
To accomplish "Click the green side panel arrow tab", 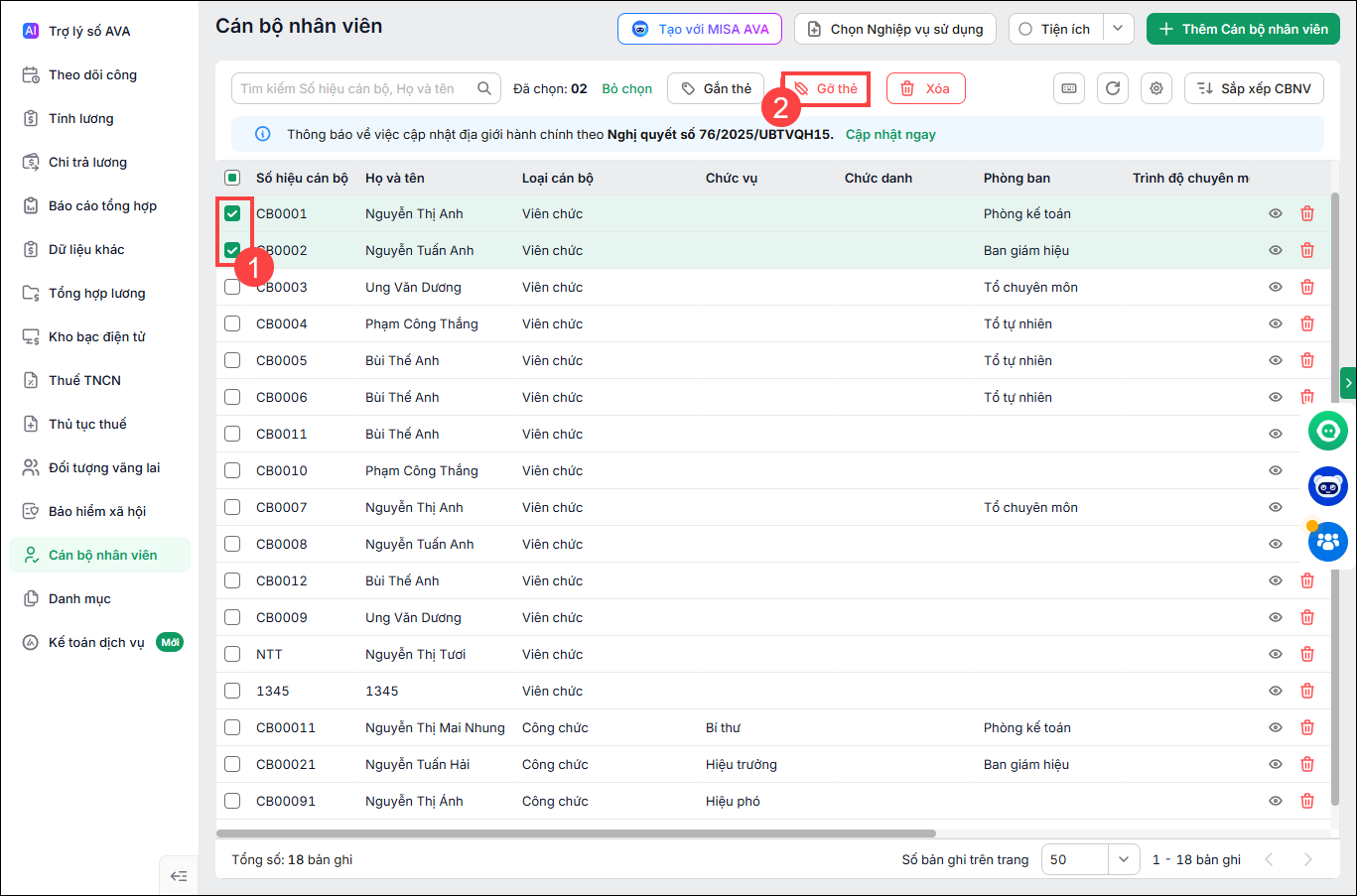I will point(1348,383).
